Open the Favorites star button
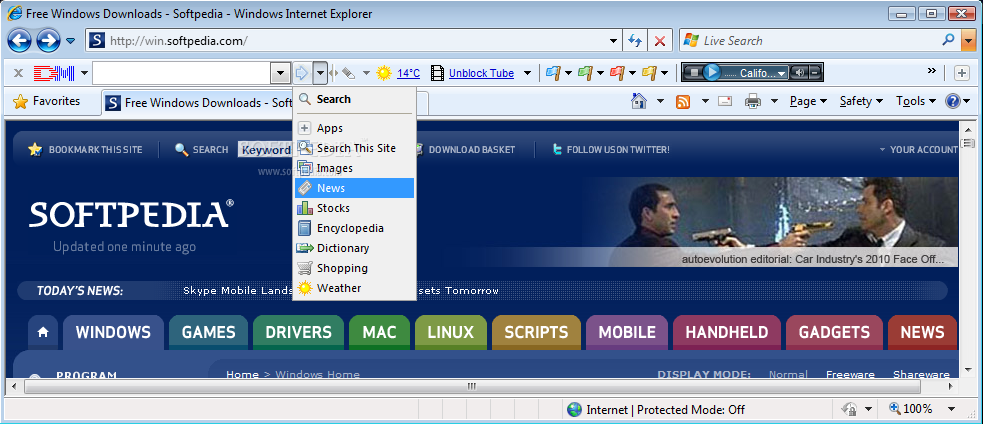 (47, 101)
